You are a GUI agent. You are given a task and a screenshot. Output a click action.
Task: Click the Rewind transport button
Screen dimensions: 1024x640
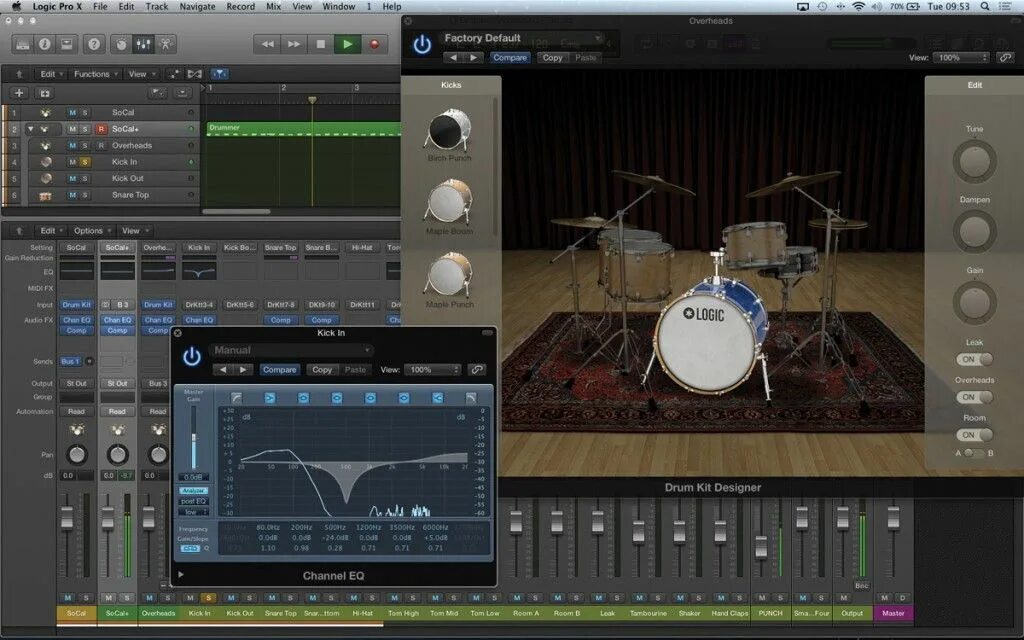[x=268, y=44]
